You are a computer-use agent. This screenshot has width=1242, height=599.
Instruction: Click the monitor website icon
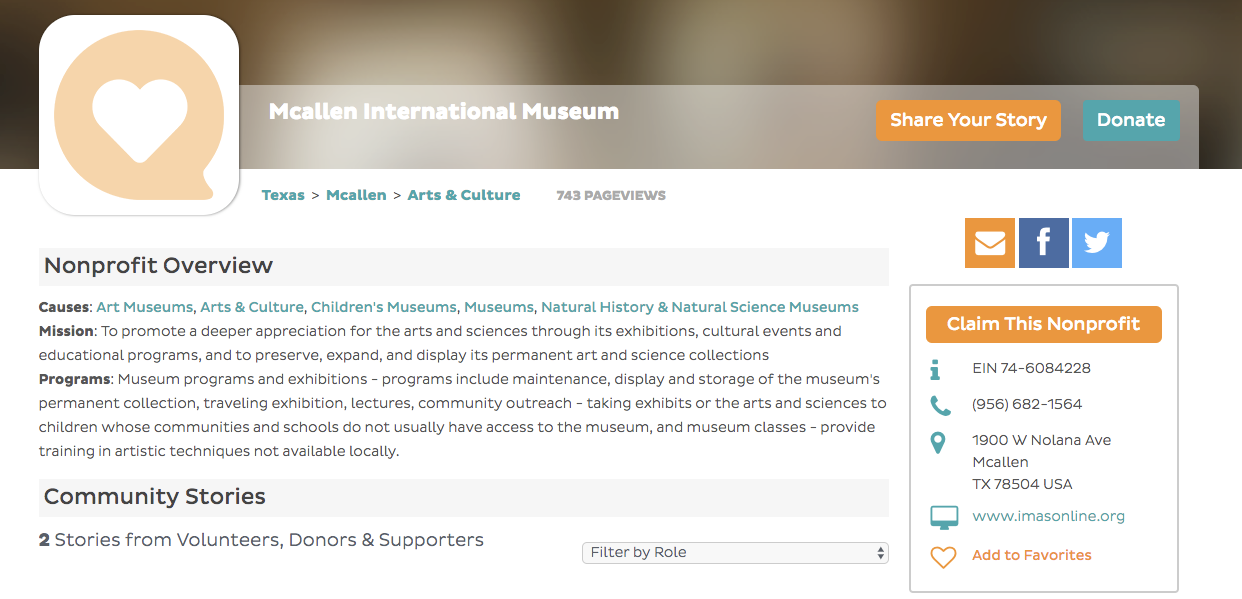944,517
